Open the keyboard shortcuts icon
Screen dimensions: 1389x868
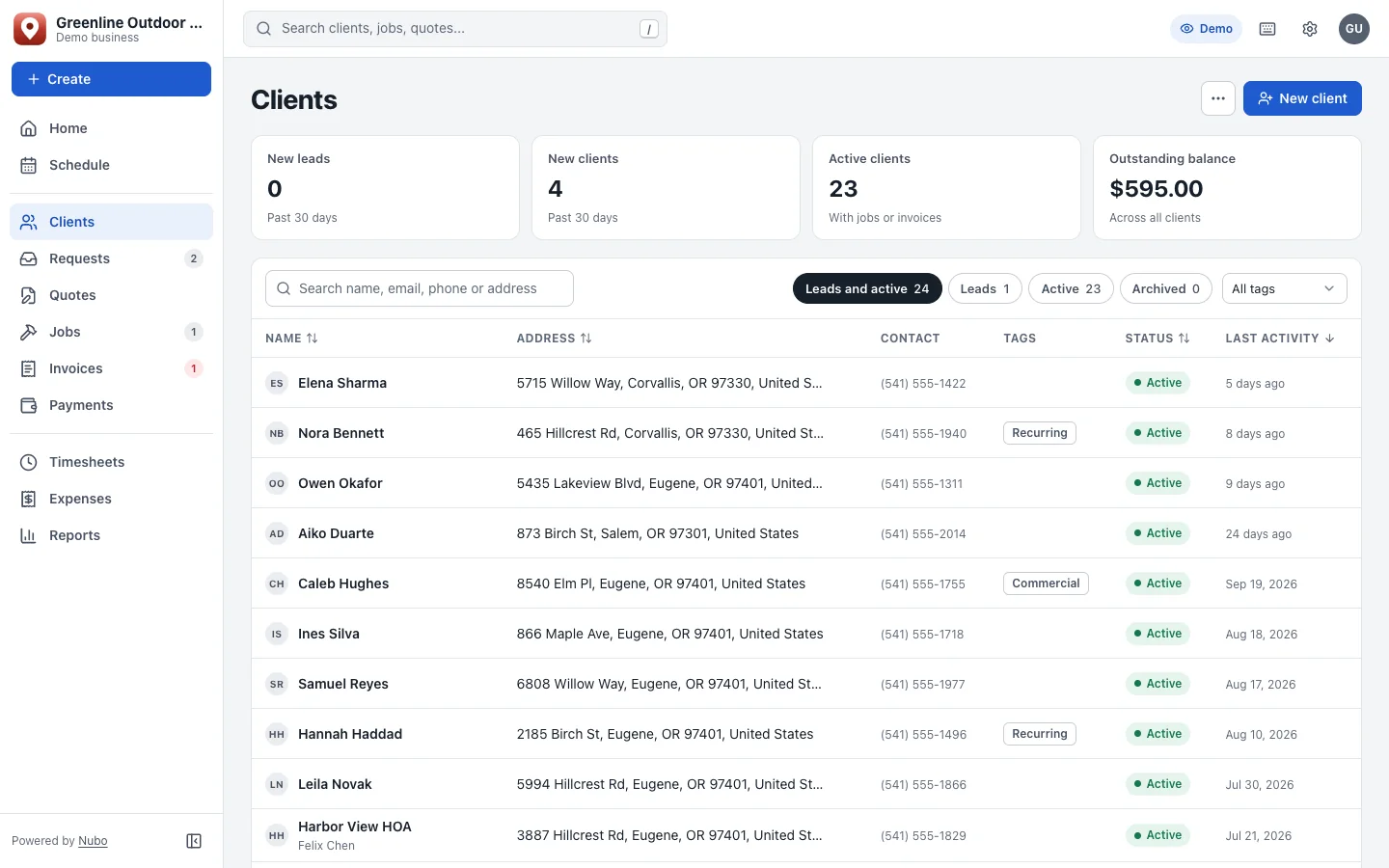click(1267, 29)
